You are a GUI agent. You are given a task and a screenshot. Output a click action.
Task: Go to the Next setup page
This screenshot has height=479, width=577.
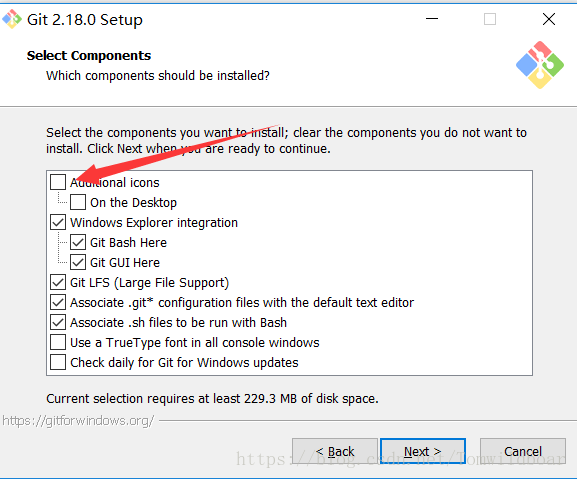[423, 451]
